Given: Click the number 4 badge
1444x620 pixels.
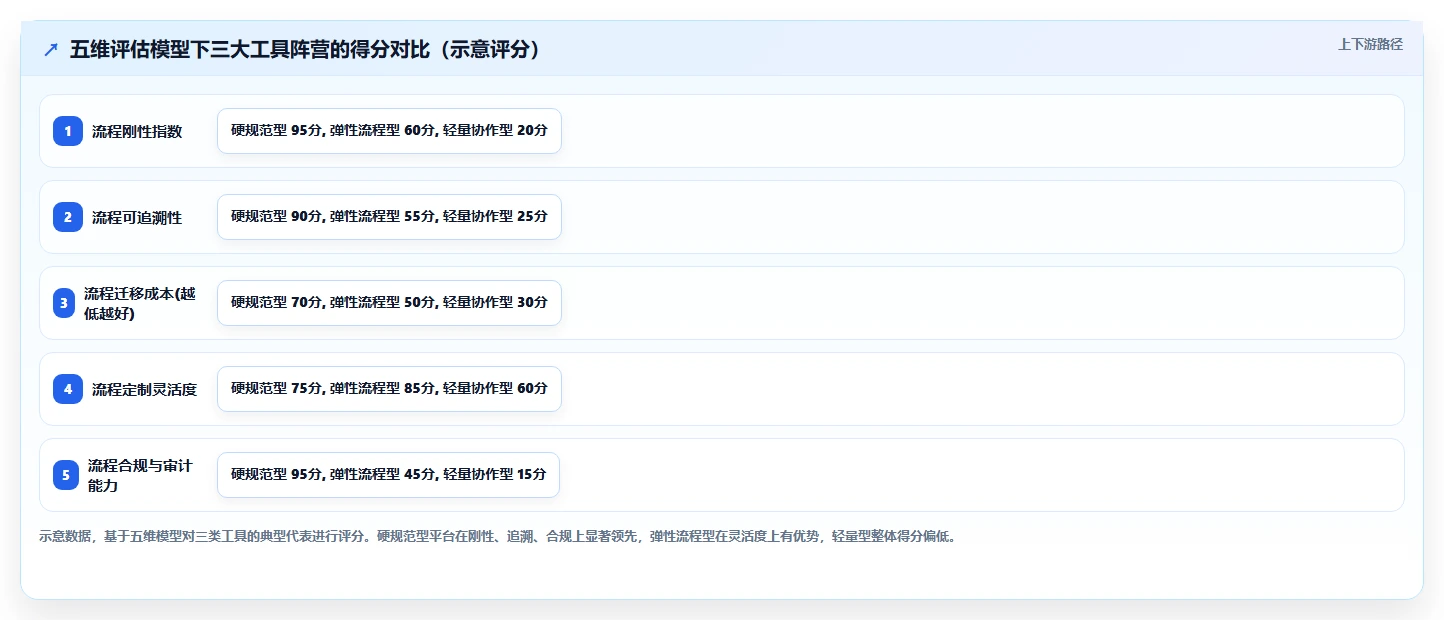Looking at the screenshot, I should (68, 389).
